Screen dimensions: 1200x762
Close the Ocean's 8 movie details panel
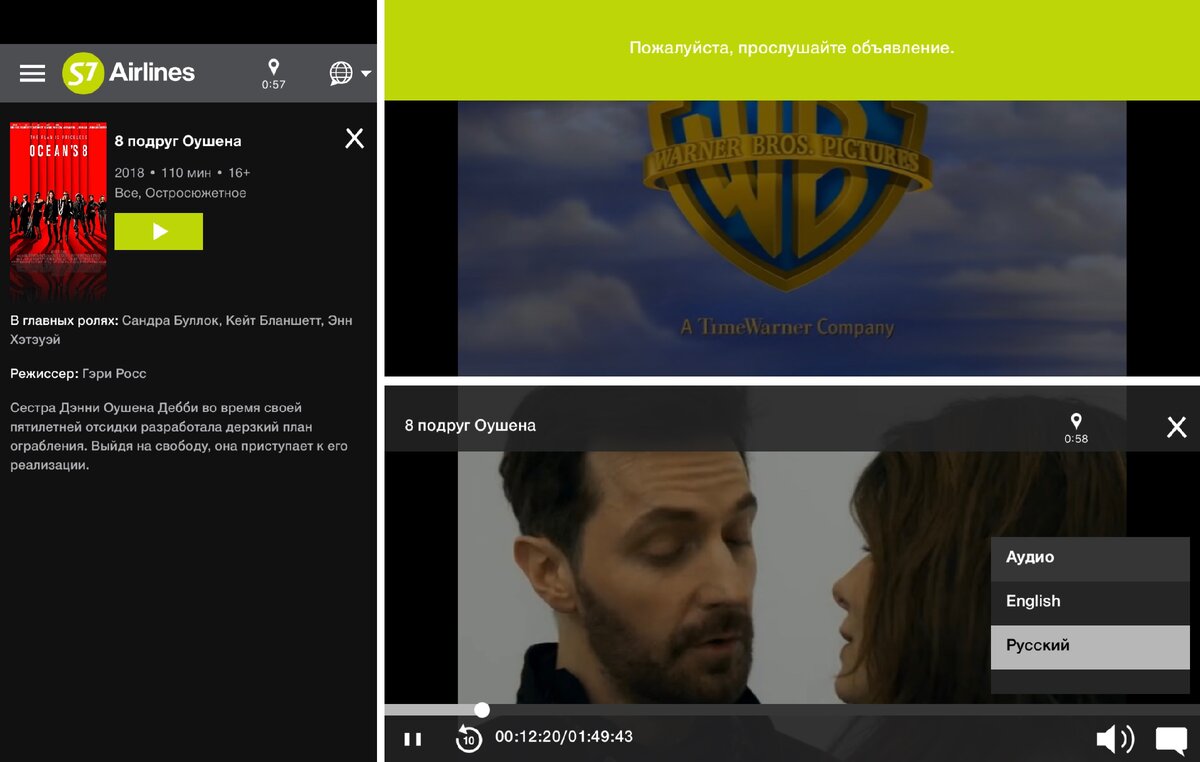point(354,138)
